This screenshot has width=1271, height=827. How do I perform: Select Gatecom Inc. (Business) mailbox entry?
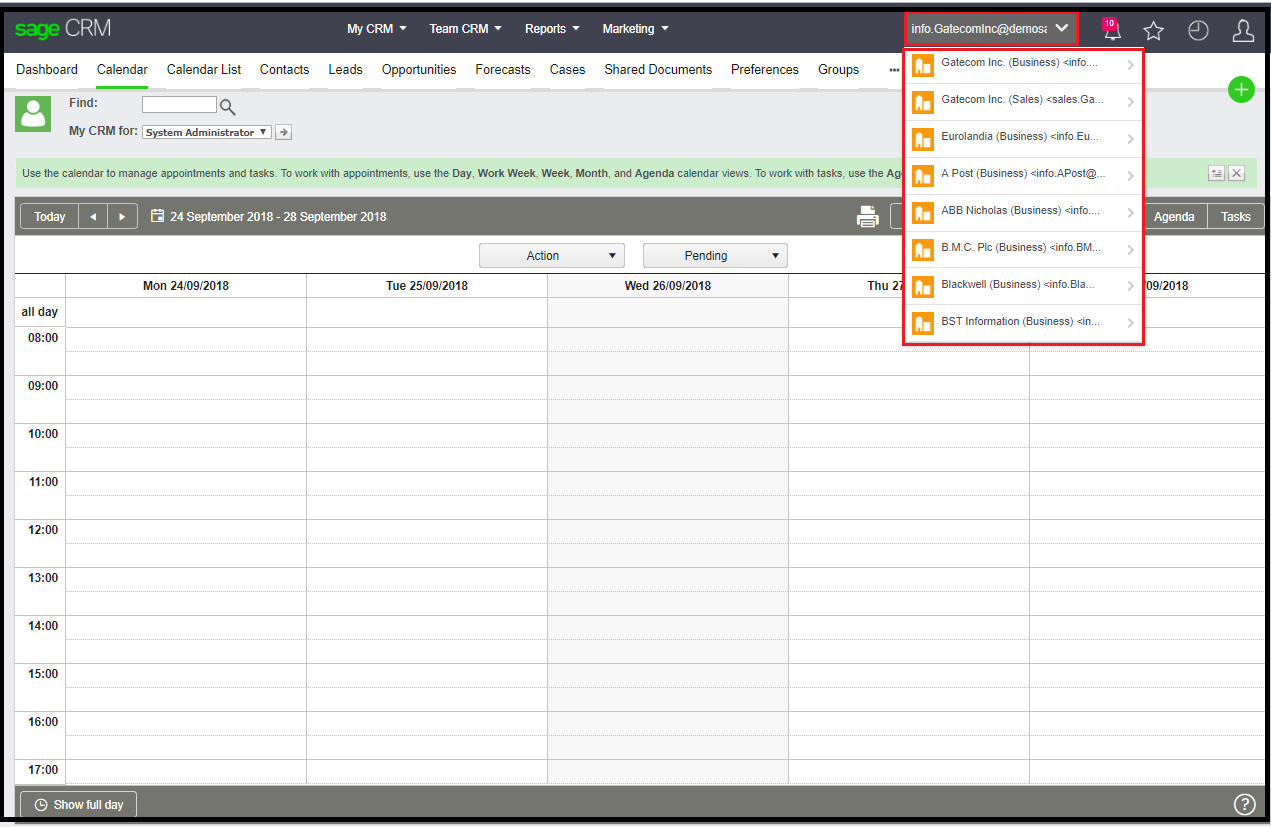(x=1023, y=65)
